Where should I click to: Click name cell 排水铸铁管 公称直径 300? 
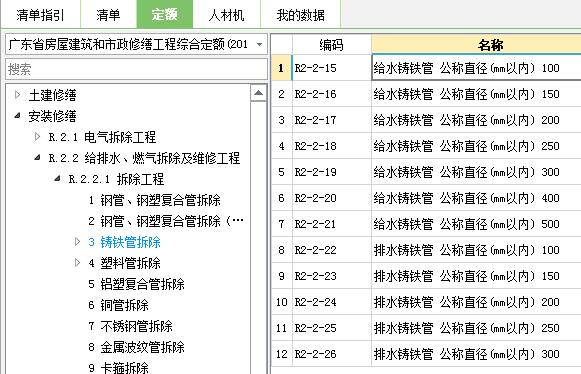pyautogui.click(x=476, y=354)
